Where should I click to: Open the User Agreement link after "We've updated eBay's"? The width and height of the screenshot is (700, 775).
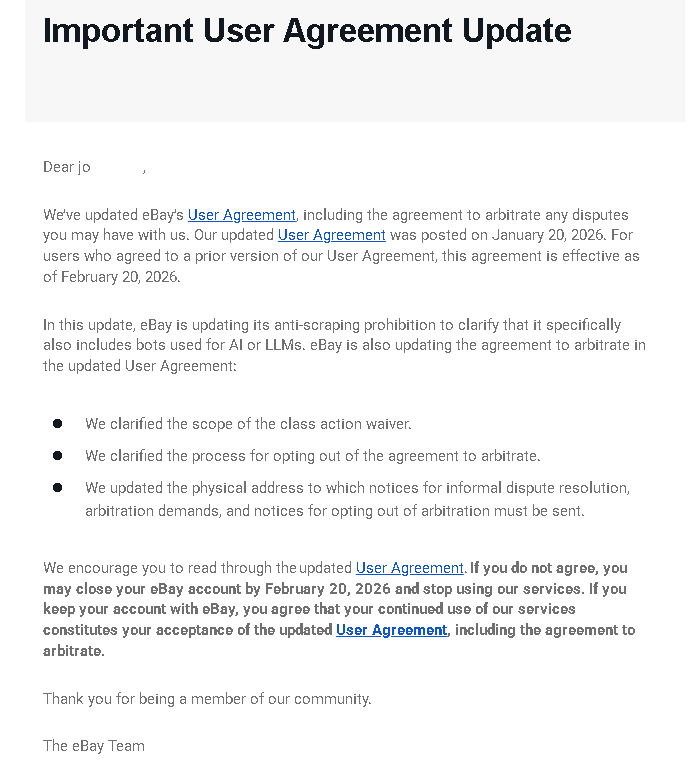point(242,215)
